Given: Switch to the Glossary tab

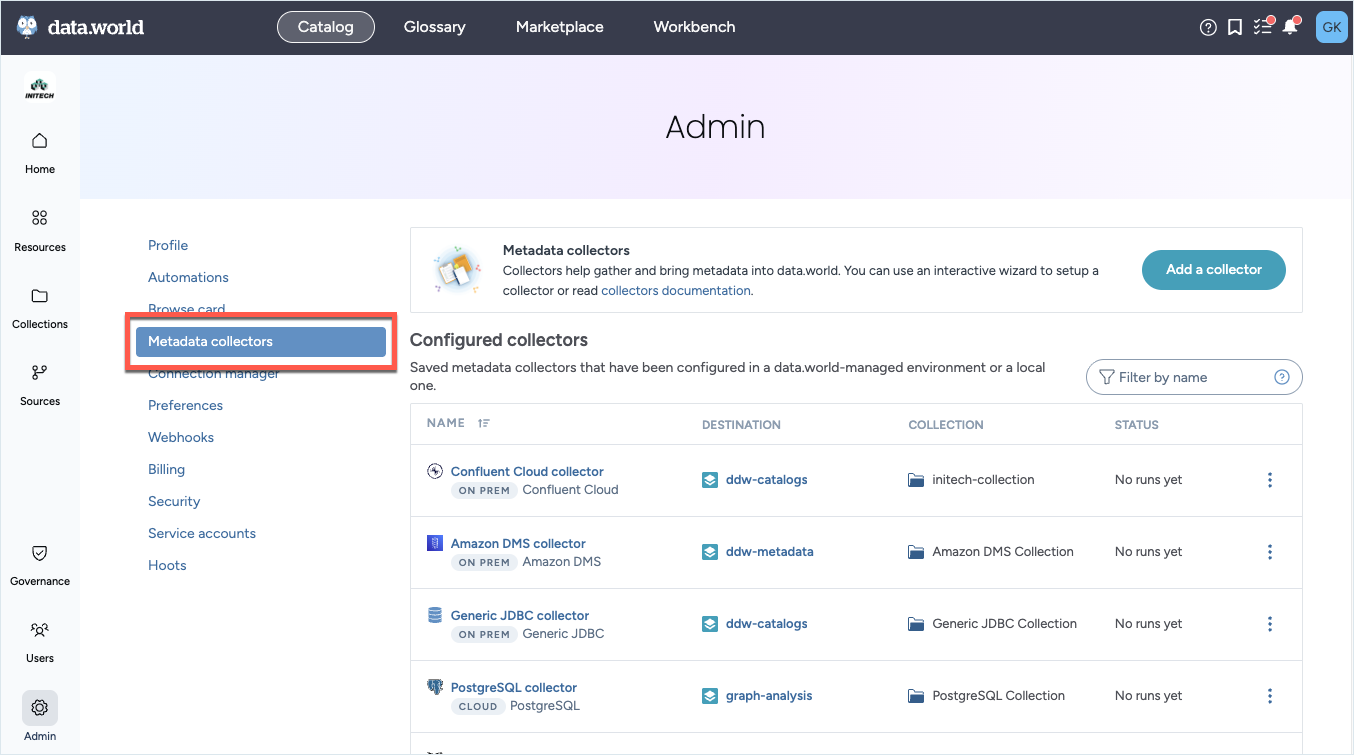Looking at the screenshot, I should 434,27.
